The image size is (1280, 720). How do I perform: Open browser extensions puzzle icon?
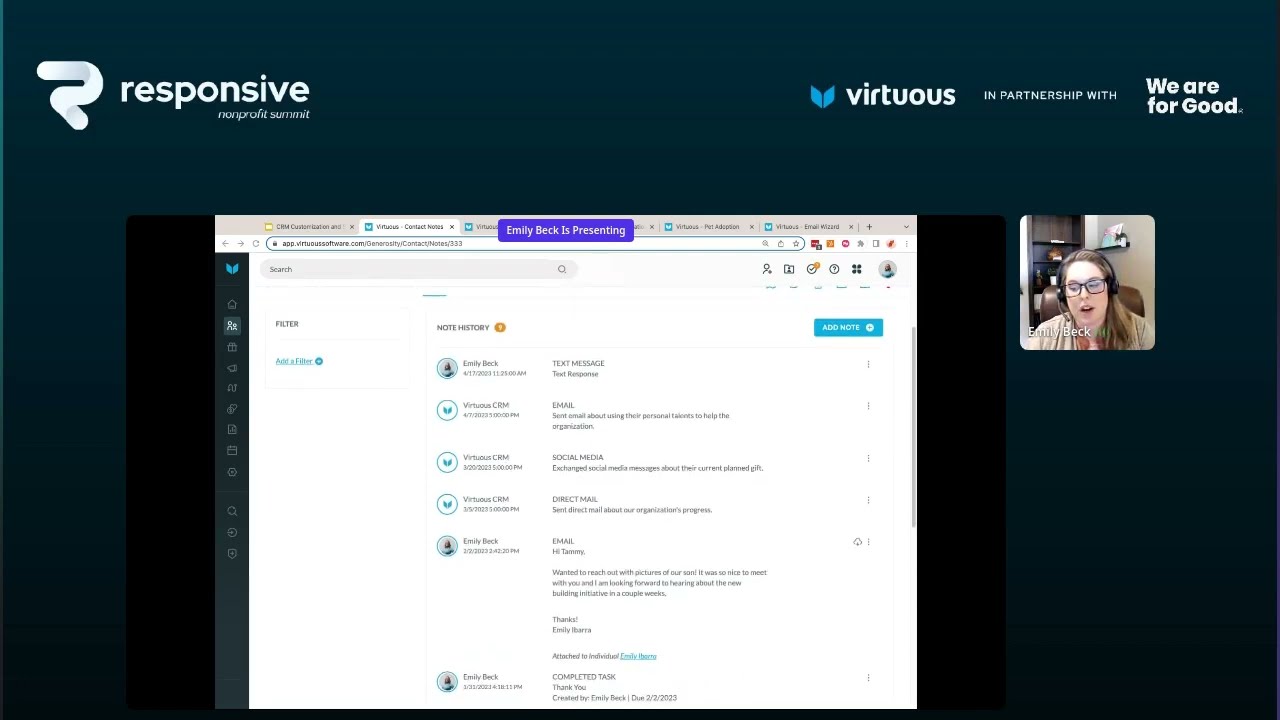(x=860, y=244)
